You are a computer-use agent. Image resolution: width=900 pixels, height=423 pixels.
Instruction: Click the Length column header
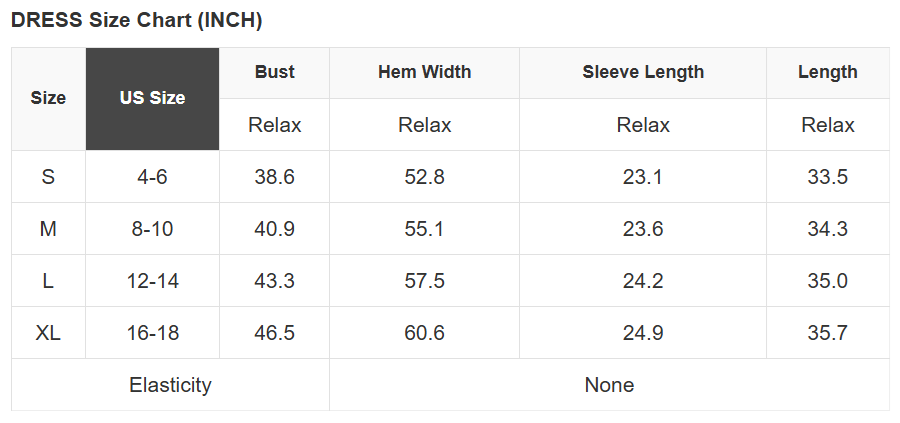tap(827, 72)
